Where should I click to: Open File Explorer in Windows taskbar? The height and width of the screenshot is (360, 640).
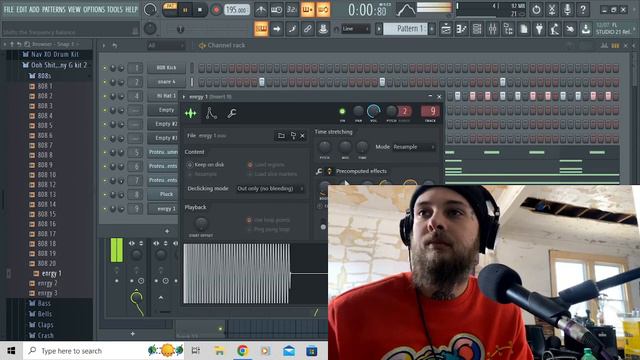click(x=219, y=351)
